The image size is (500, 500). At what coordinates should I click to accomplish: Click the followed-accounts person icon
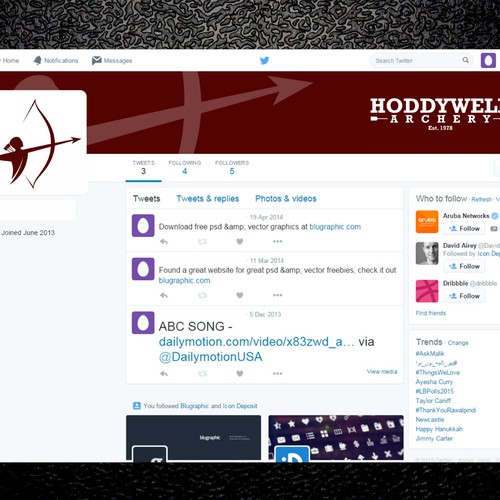click(x=137, y=406)
